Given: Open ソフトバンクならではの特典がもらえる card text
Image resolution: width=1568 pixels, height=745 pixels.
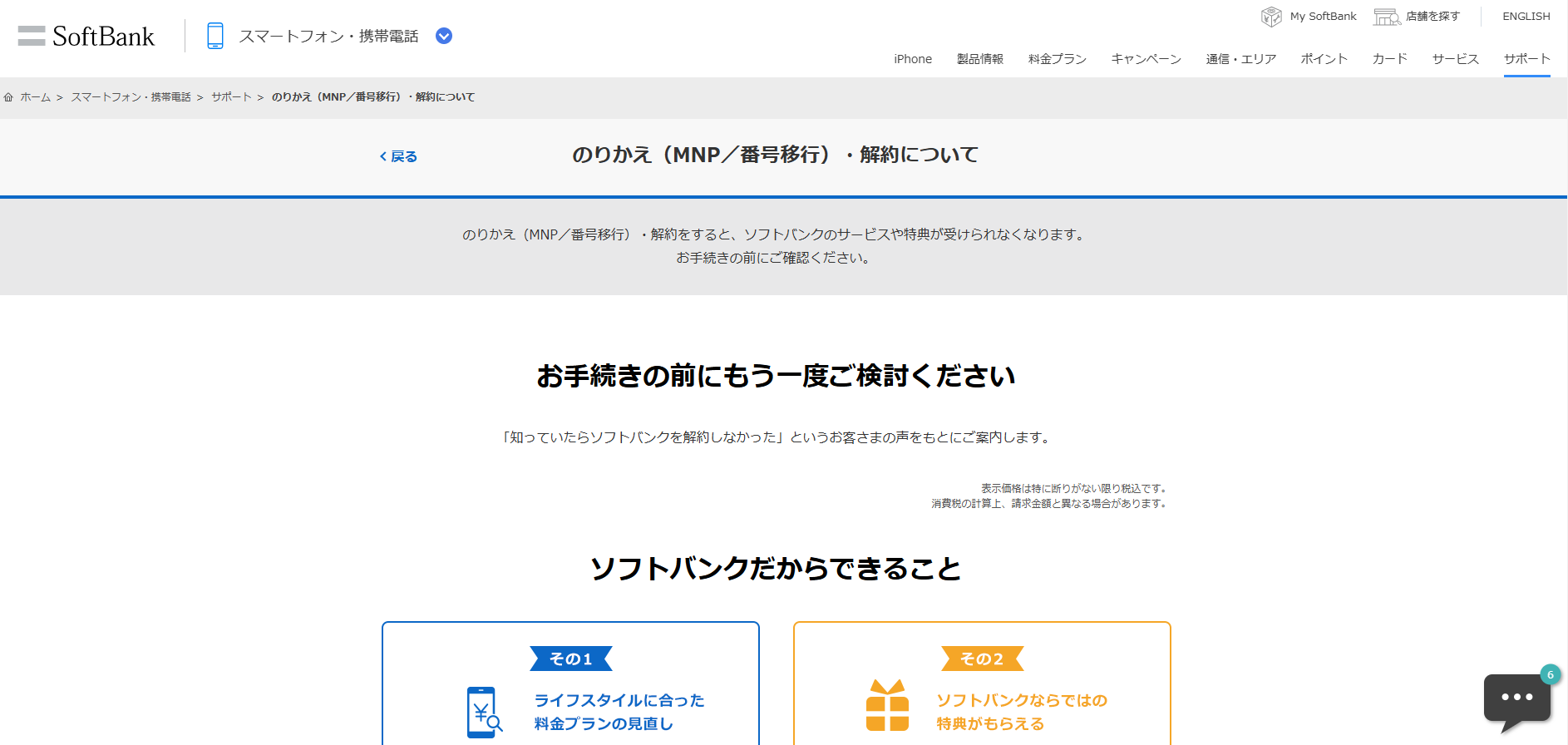Looking at the screenshot, I should tap(1022, 712).
